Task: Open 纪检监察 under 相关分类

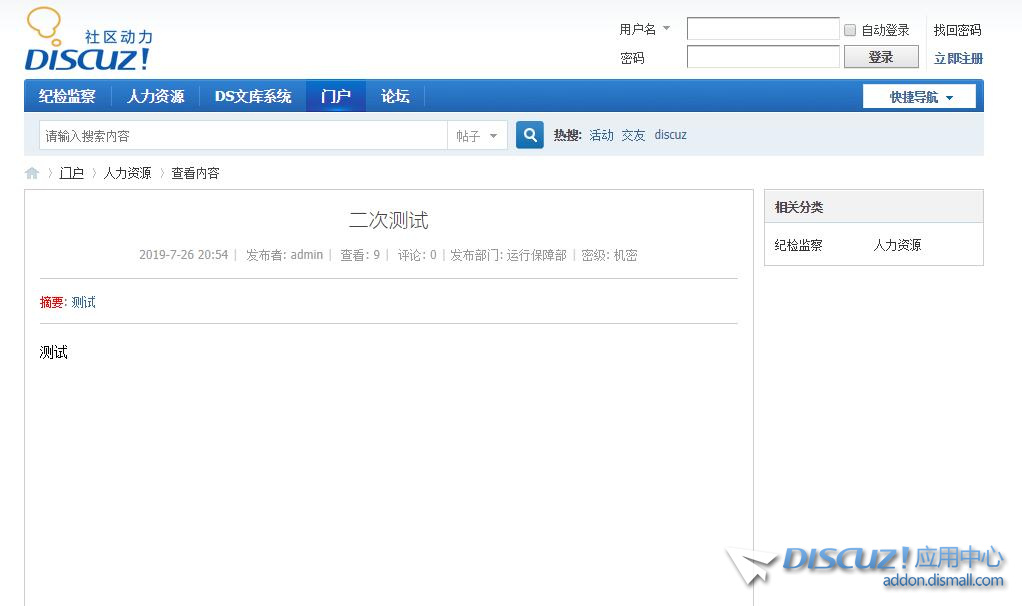Action: [x=798, y=245]
